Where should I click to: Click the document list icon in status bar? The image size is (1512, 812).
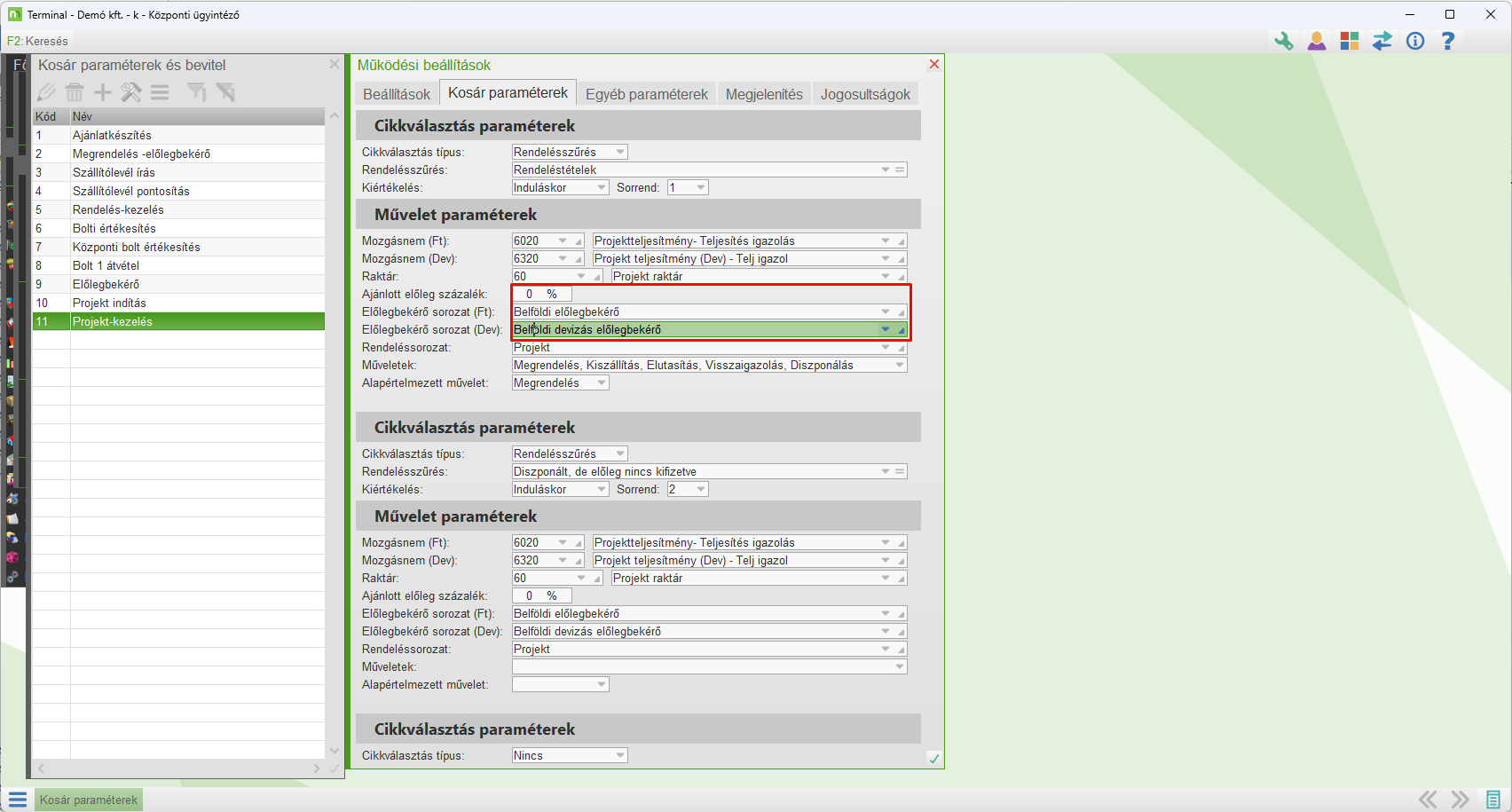tap(1493, 800)
